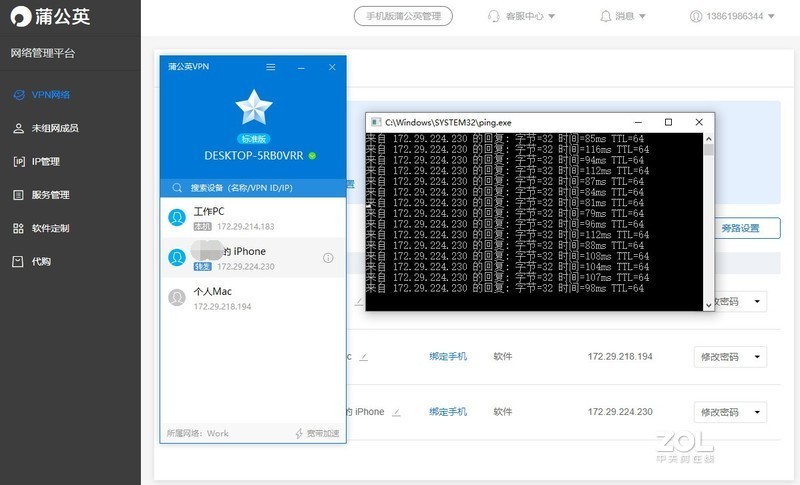
Task: Click the green online status indicator
Action: pyautogui.click(x=312, y=156)
